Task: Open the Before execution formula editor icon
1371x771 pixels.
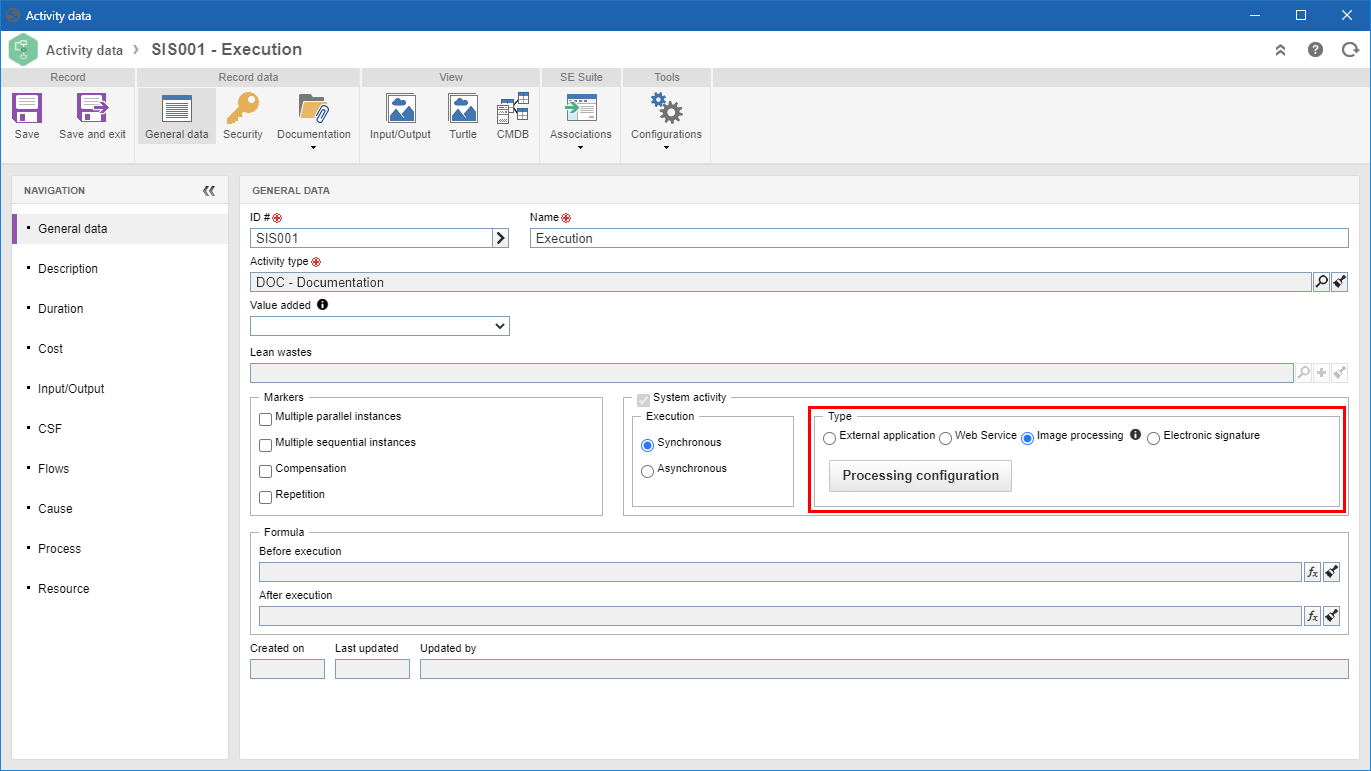Action: 1313,572
